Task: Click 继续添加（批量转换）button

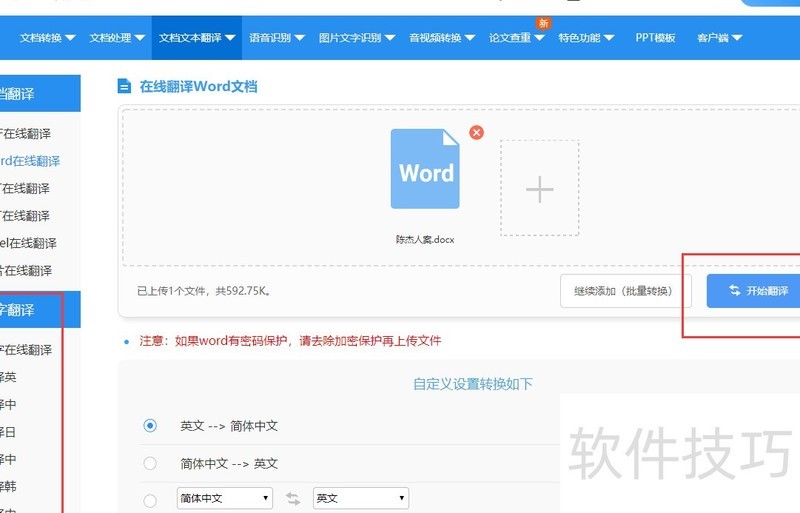Action: coord(626,291)
